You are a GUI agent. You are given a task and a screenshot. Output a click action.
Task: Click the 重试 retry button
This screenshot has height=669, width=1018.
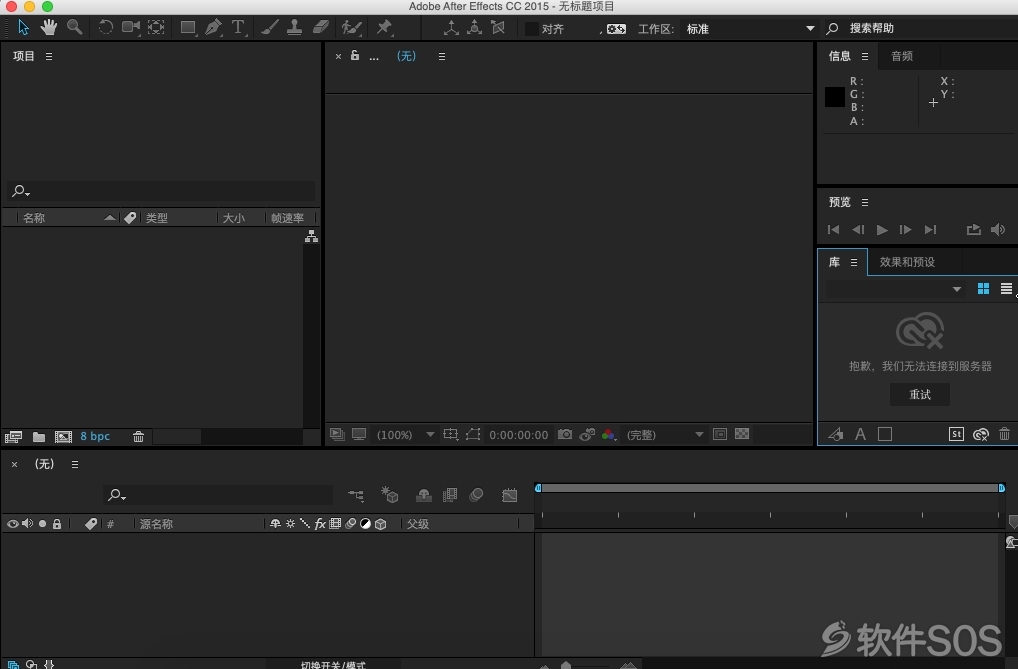920,394
